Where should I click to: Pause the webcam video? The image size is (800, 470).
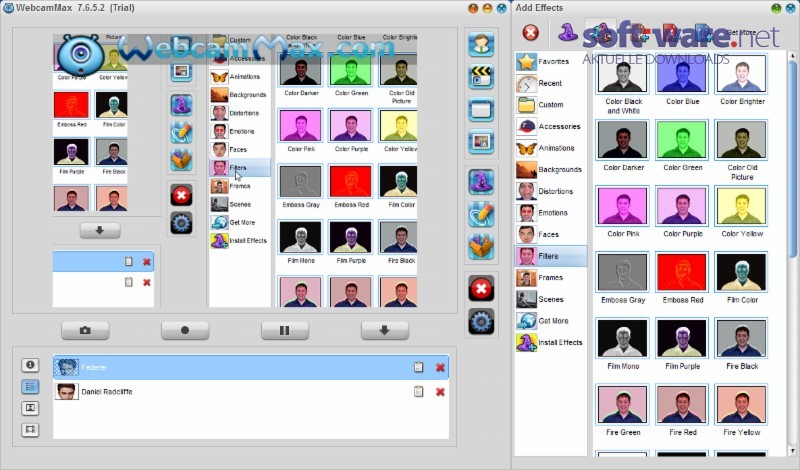pyautogui.click(x=285, y=330)
